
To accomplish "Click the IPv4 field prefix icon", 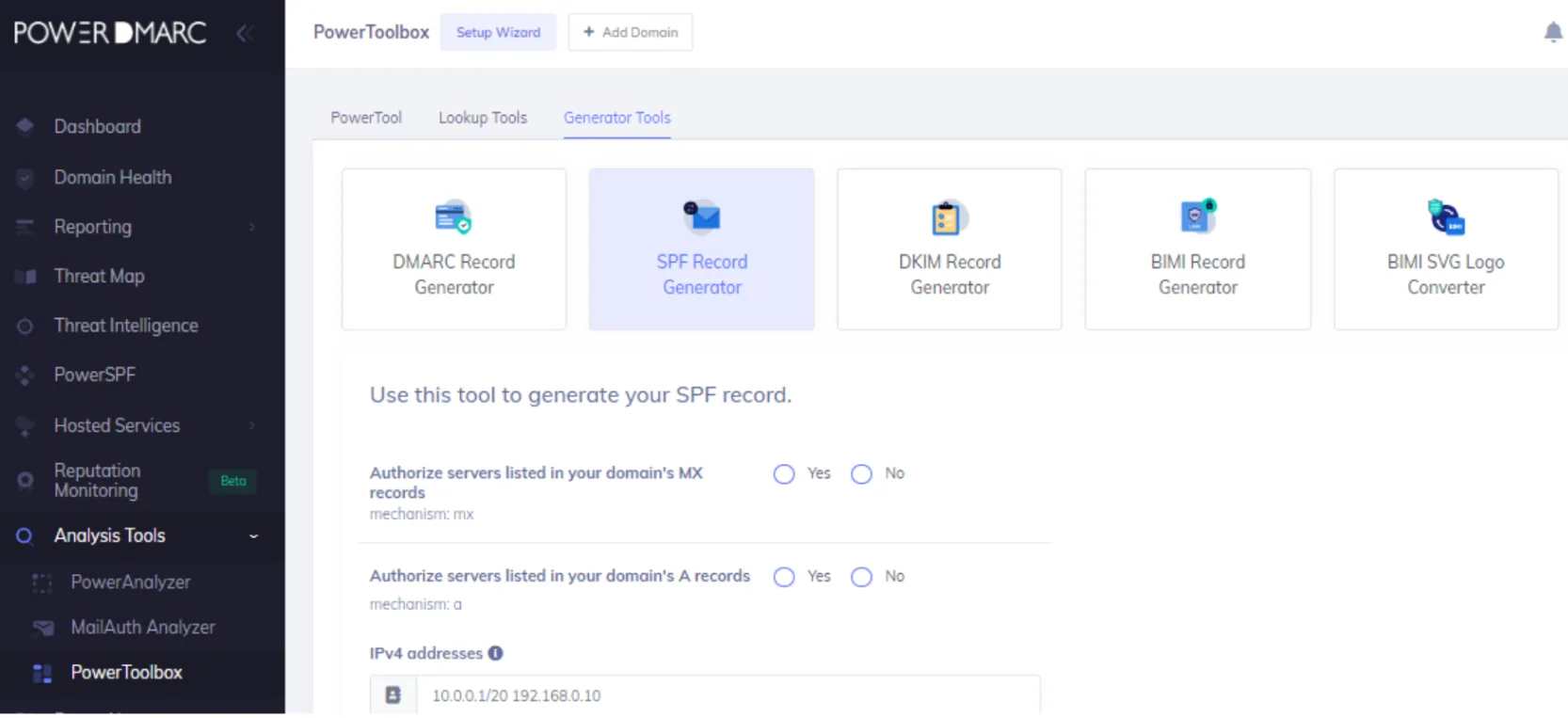I will click(393, 695).
